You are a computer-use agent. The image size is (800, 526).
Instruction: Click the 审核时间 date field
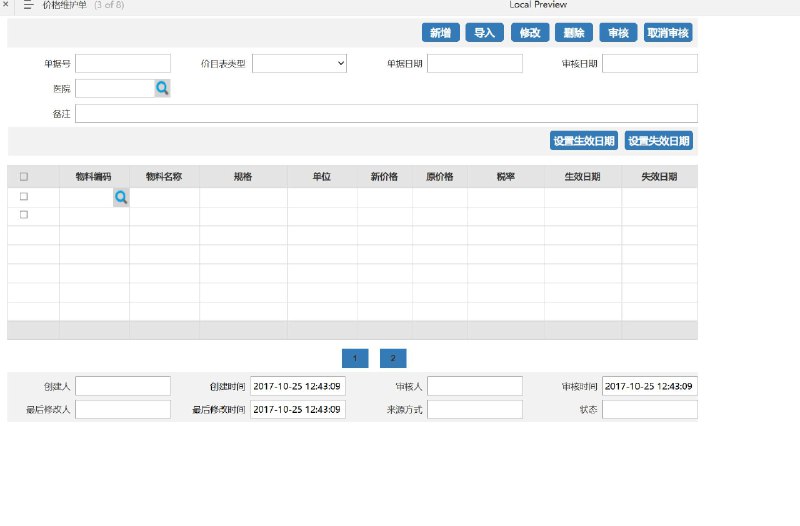(649, 386)
